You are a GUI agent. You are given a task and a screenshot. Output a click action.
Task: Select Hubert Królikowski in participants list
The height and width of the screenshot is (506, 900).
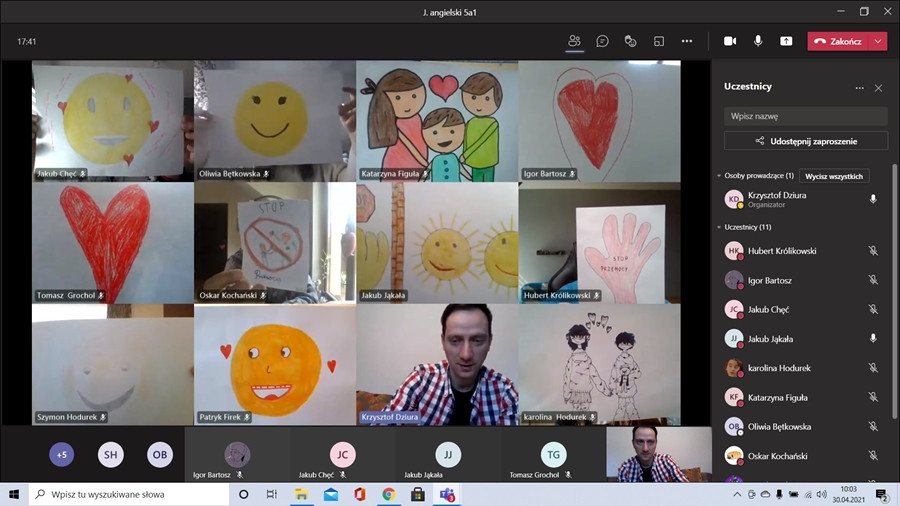click(x=802, y=251)
